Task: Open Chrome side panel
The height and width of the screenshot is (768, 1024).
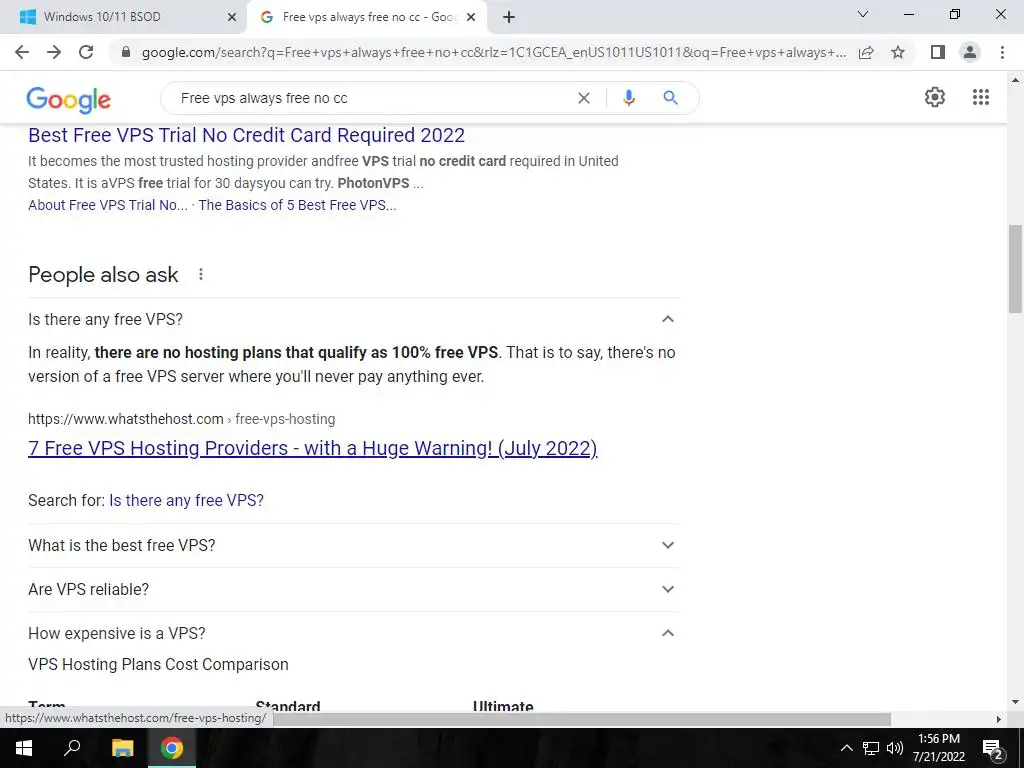Action: [938, 52]
